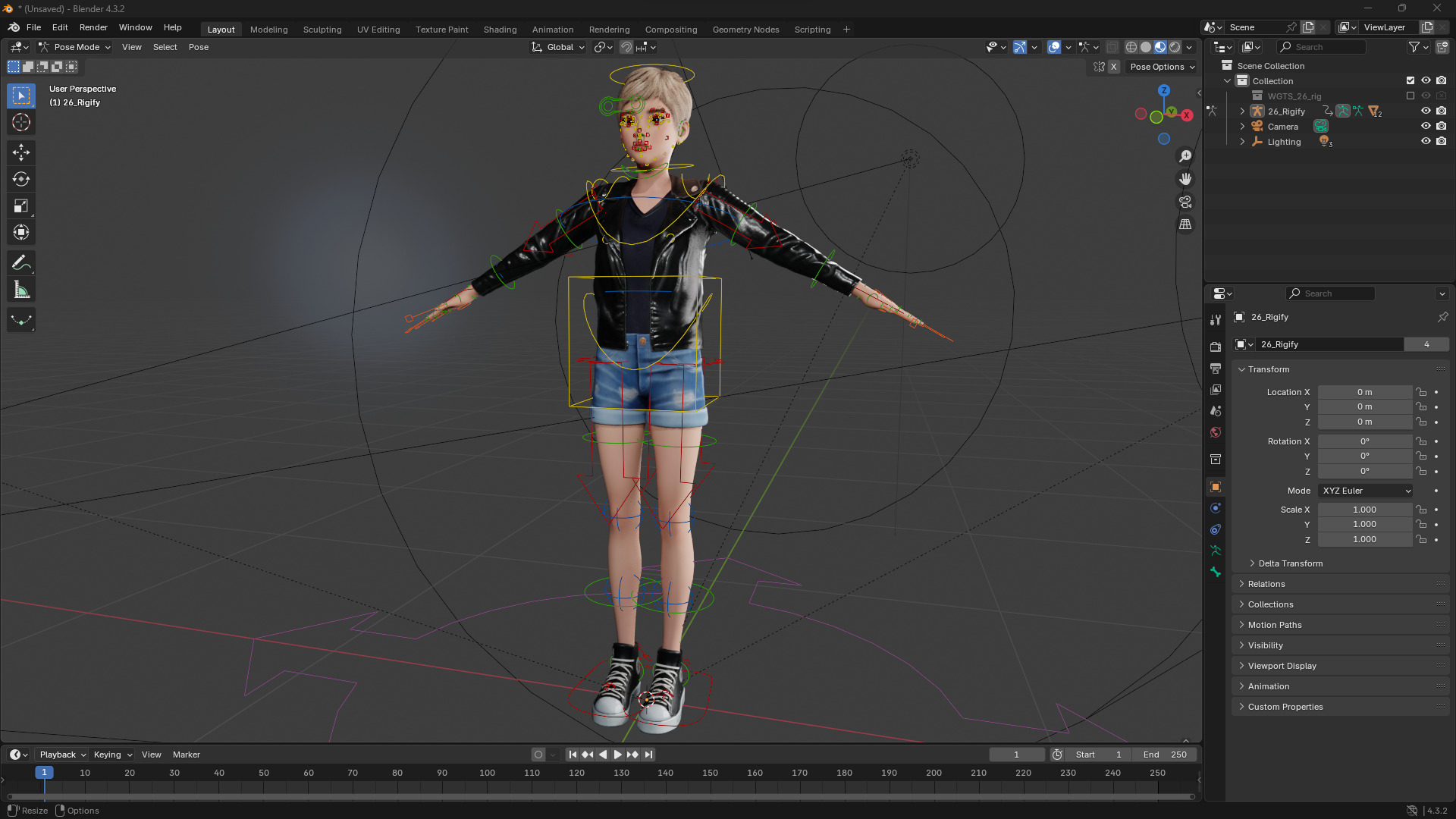Click the Scale X value field

(1364, 510)
